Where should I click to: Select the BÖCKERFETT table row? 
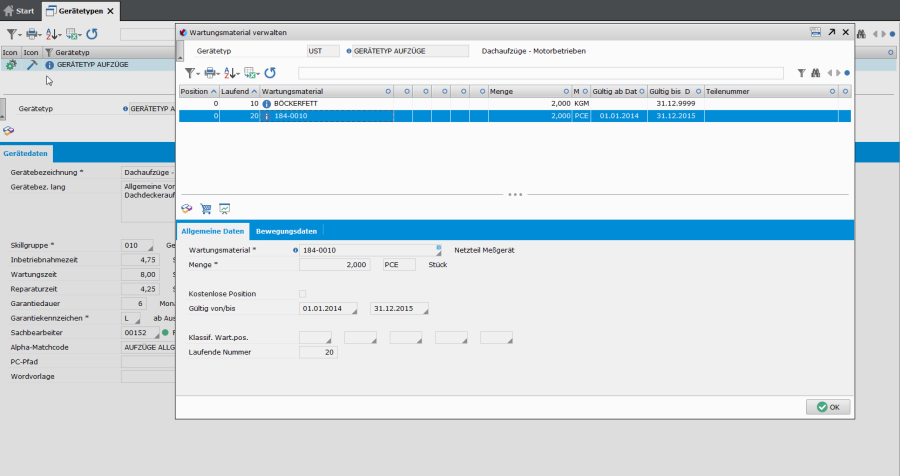click(400, 103)
